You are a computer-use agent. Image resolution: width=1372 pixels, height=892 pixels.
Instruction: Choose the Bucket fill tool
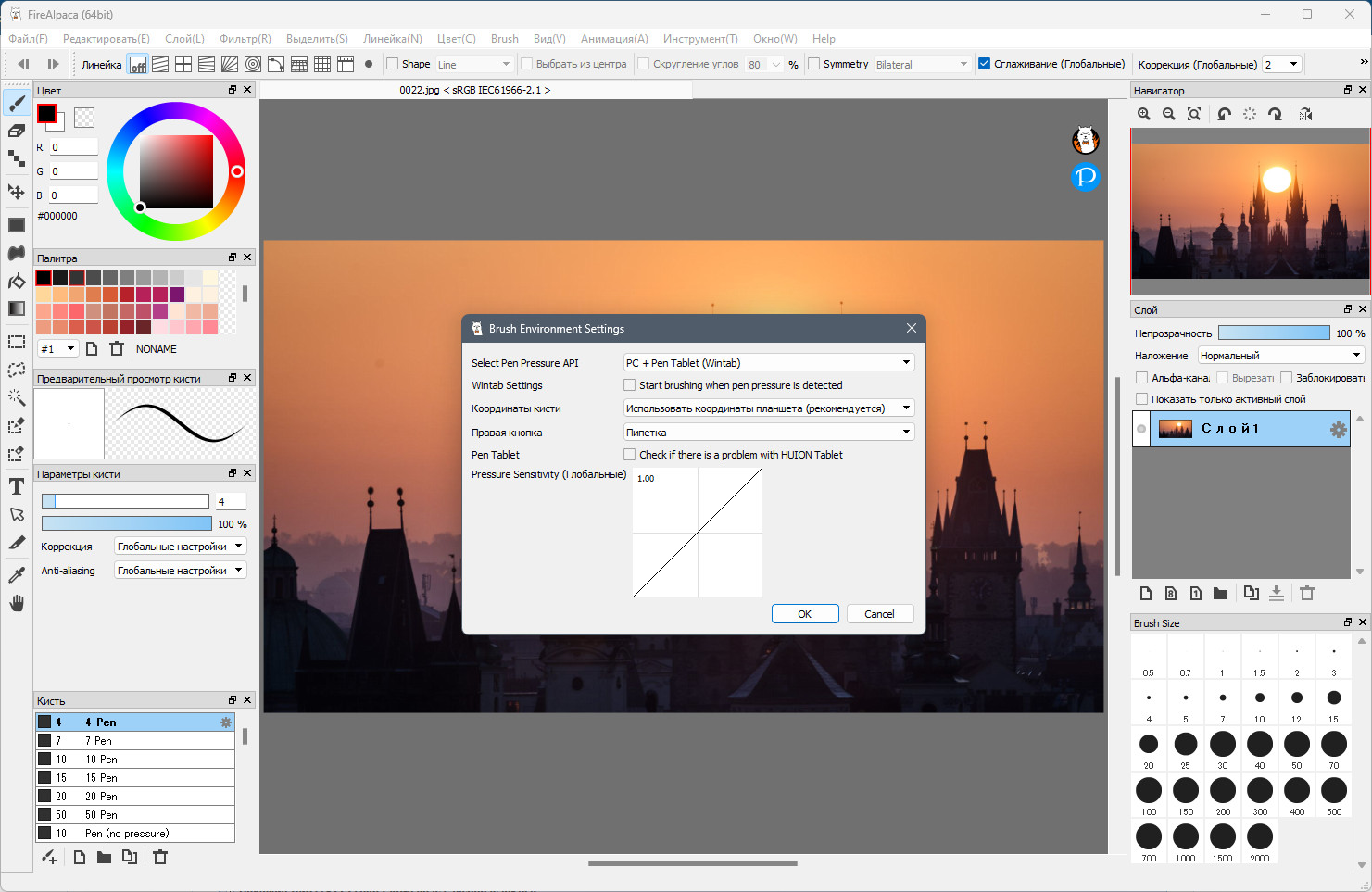tap(17, 282)
